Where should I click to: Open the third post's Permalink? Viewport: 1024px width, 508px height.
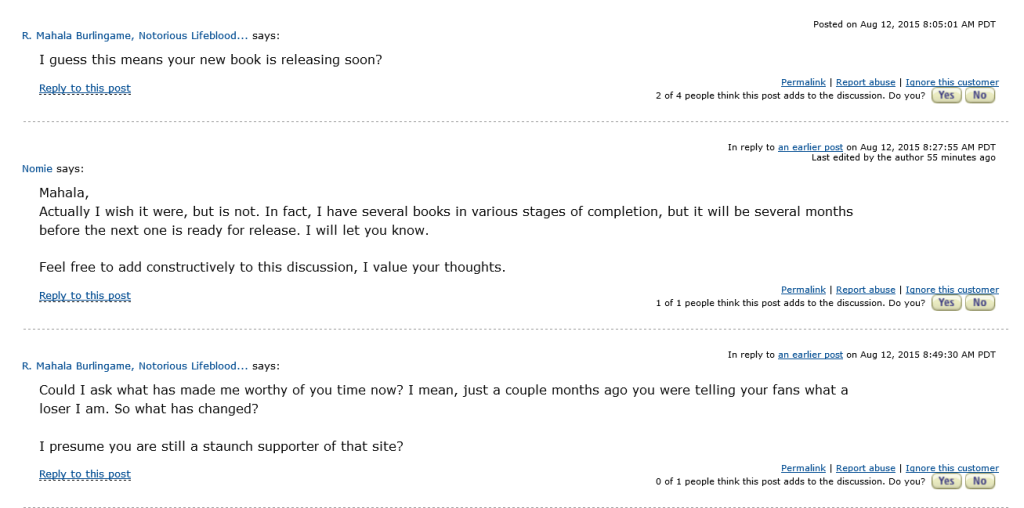point(803,468)
